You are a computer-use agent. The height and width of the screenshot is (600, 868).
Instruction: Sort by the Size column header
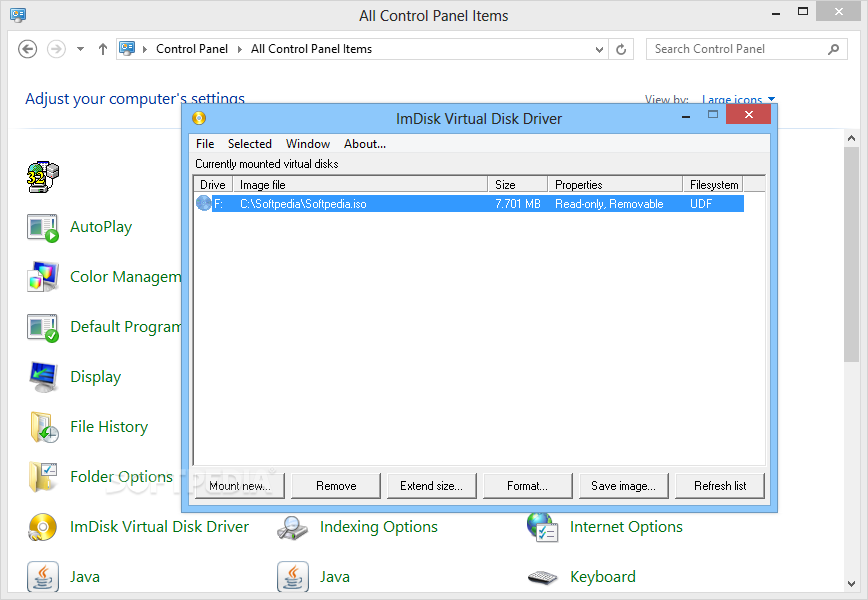coord(518,184)
